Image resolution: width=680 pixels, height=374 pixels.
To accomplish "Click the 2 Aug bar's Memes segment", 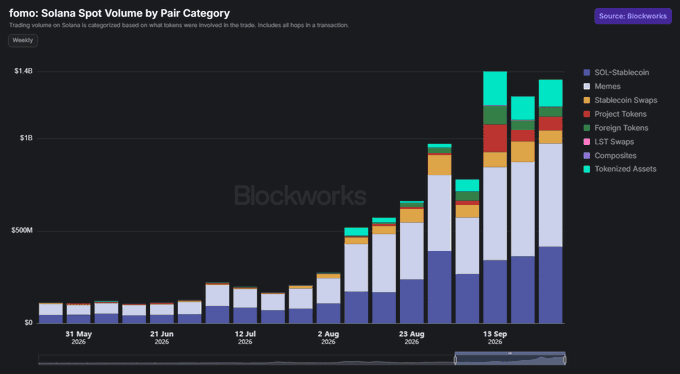I will coord(328,291).
